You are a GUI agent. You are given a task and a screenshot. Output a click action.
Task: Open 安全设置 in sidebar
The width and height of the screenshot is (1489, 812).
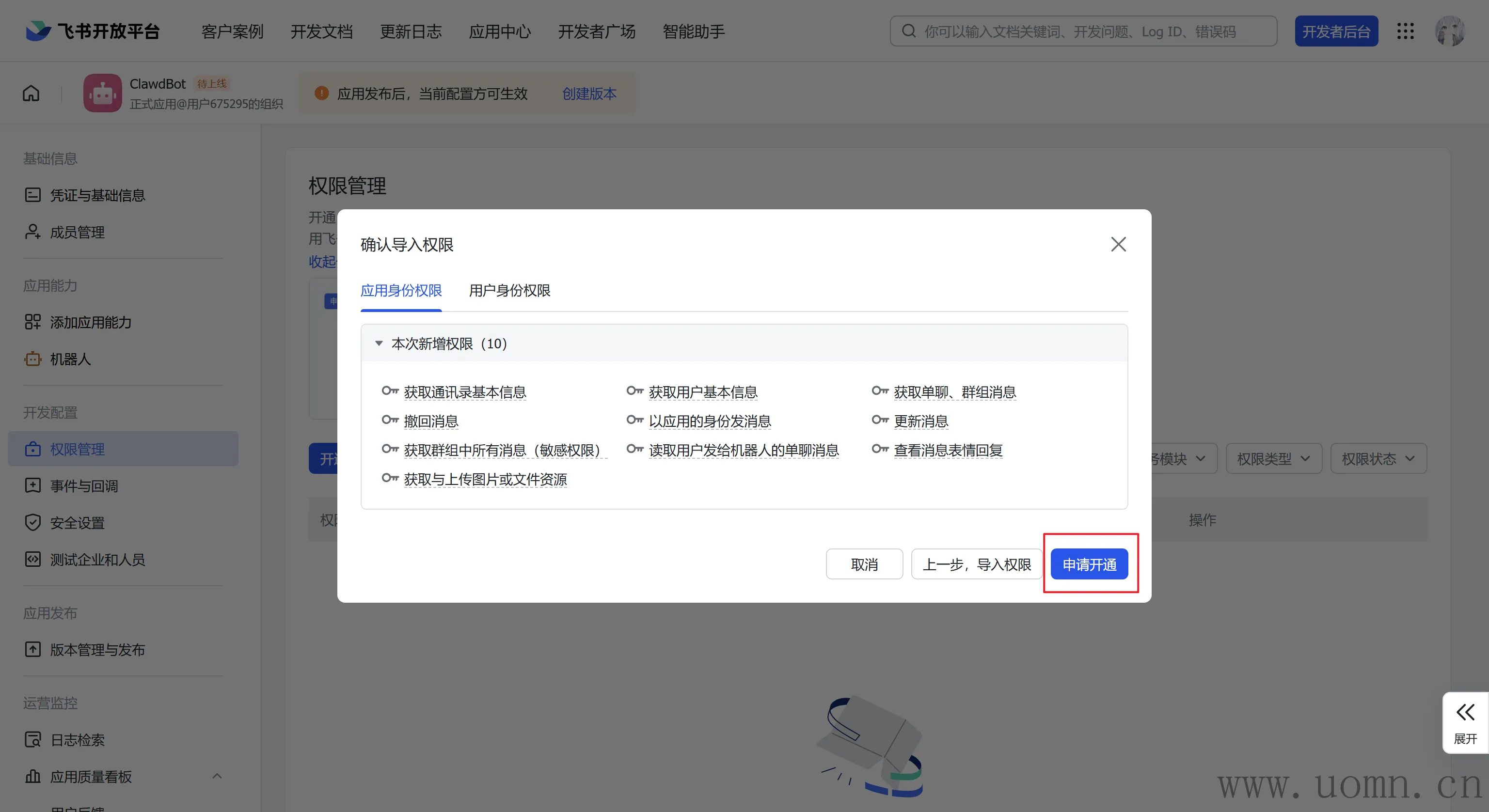pyautogui.click(x=77, y=523)
